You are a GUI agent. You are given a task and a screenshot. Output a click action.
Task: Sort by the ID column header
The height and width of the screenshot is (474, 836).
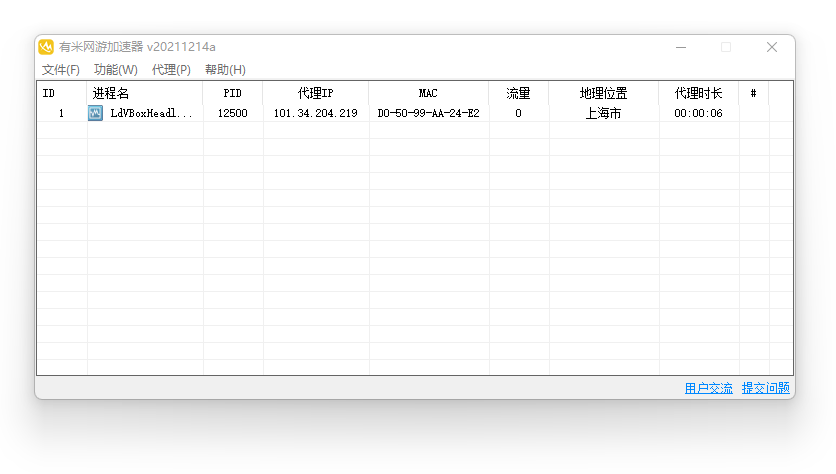pos(49,93)
